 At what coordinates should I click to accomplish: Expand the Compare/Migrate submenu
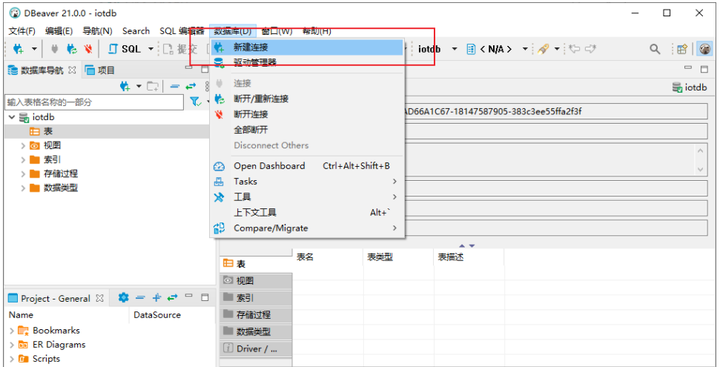coord(307,228)
